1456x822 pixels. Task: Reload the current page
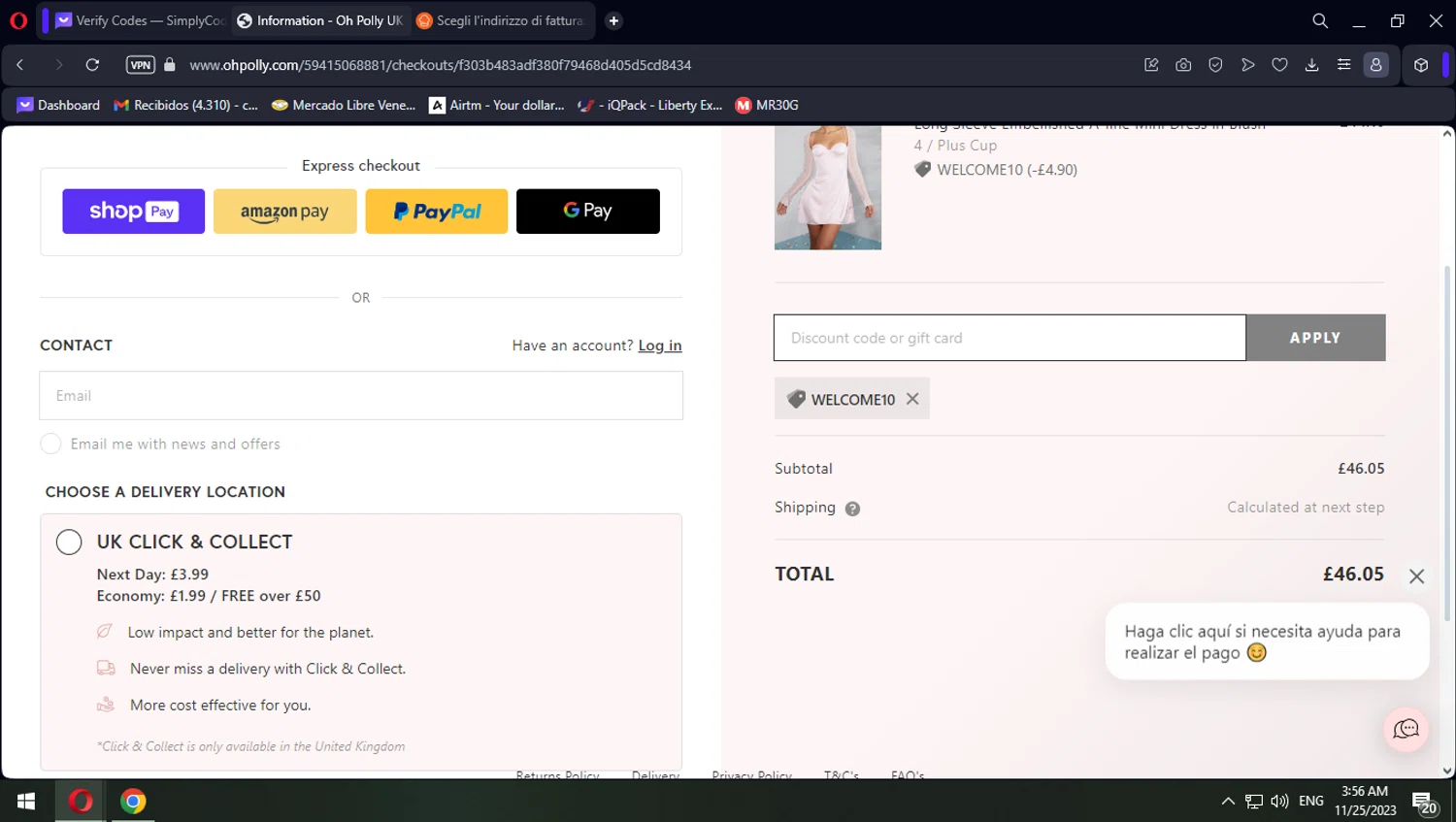coord(92,65)
